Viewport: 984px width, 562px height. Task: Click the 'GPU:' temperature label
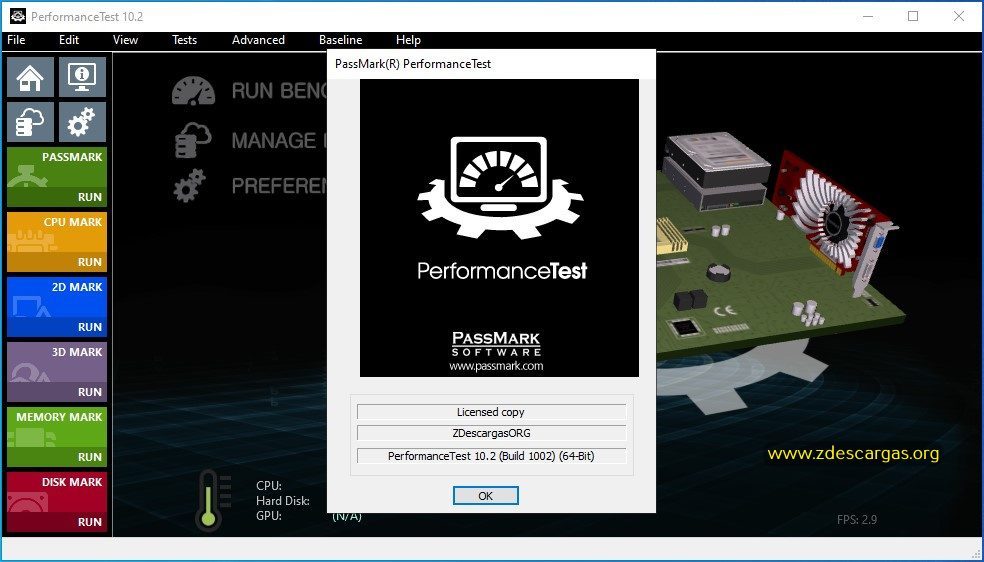coord(269,516)
